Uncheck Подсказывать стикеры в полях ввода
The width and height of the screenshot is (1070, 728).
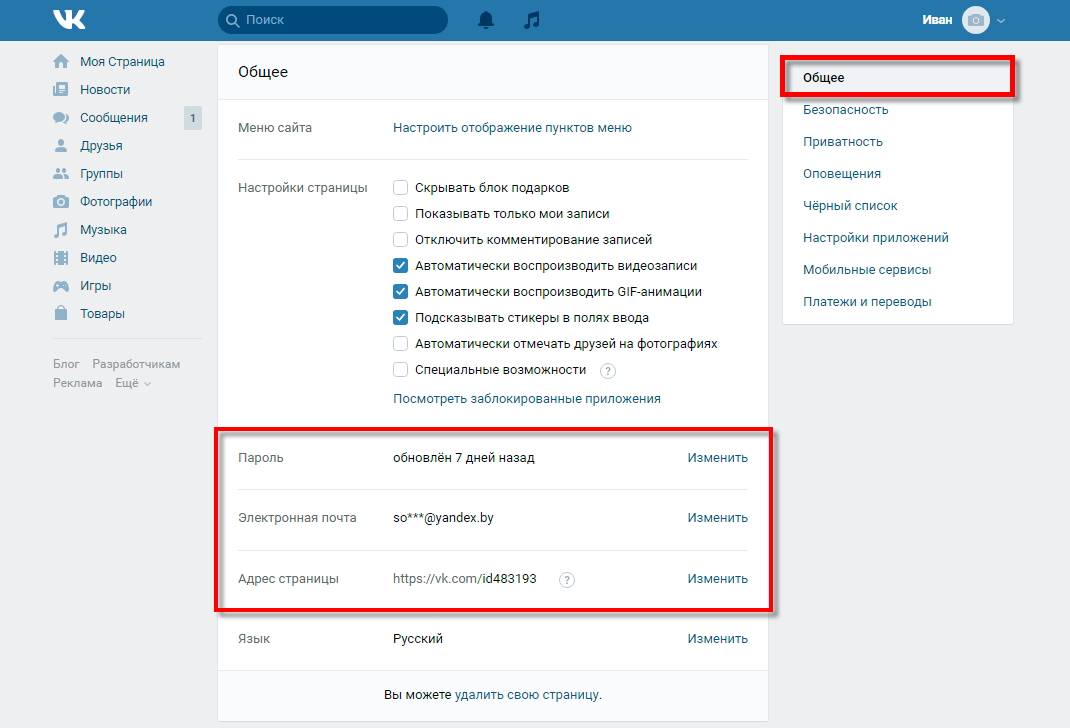(x=401, y=317)
